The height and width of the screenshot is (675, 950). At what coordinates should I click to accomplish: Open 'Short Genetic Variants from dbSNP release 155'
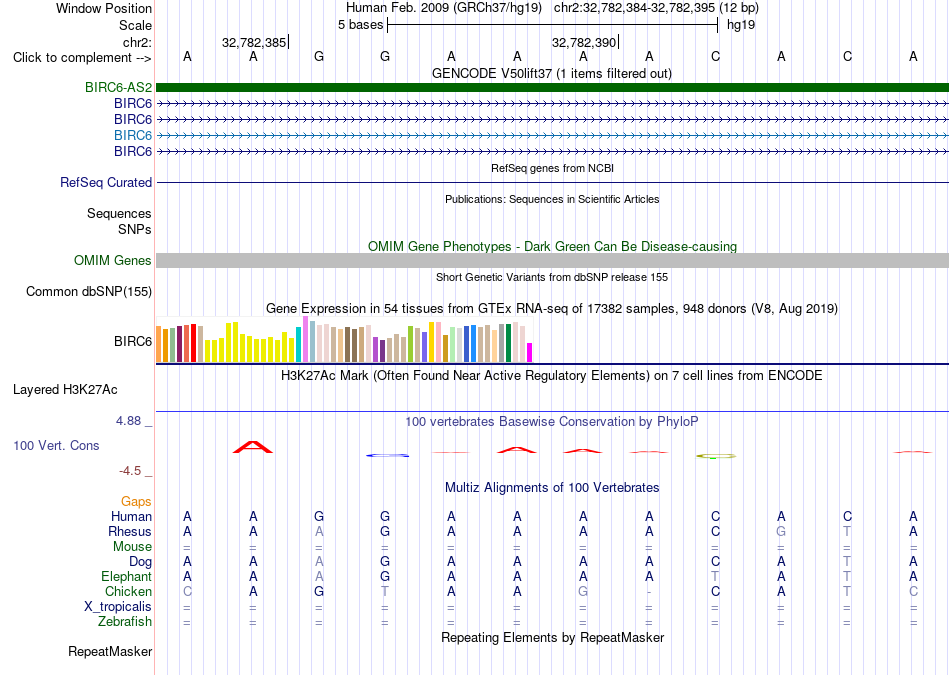(x=552, y=278)
